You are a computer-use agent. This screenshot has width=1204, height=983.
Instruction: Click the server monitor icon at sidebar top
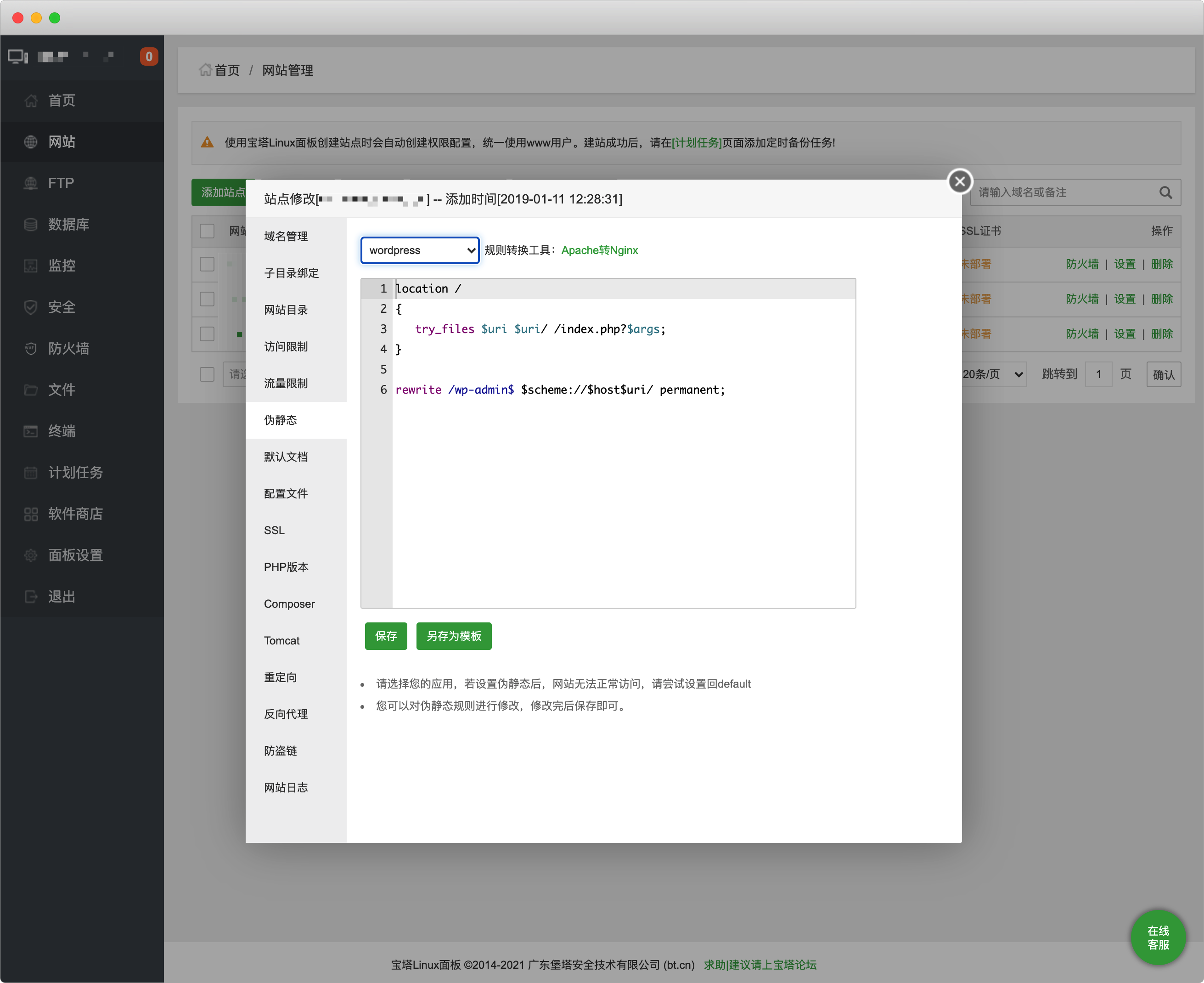(x=17, y=56)
